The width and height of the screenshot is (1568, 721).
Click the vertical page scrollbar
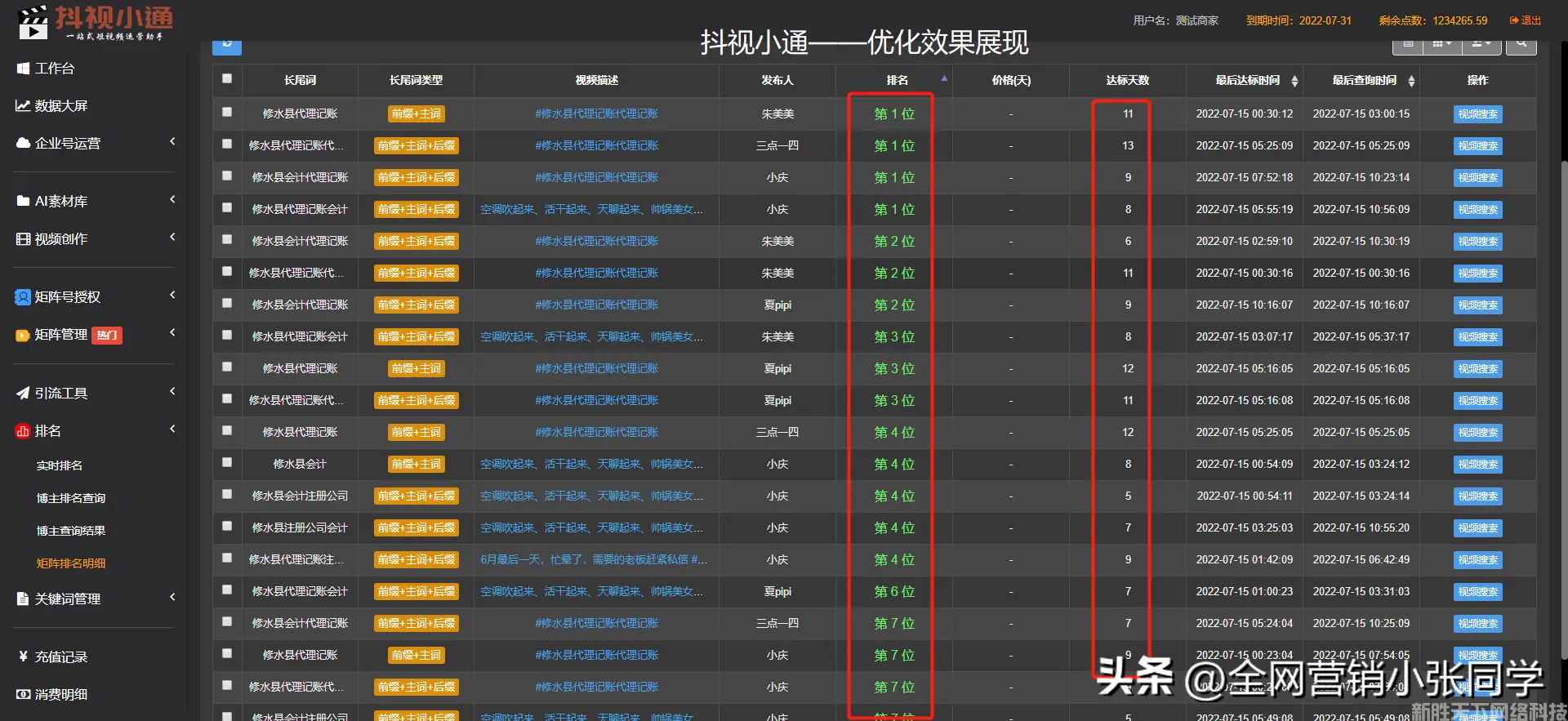tap(1563, 408)
